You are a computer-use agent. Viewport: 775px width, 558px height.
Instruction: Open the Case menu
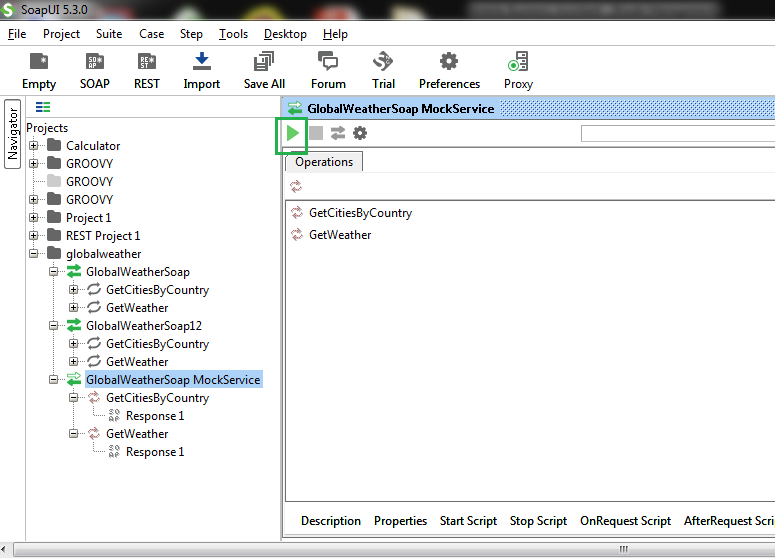pyautogui.click(x=151, y=34)
